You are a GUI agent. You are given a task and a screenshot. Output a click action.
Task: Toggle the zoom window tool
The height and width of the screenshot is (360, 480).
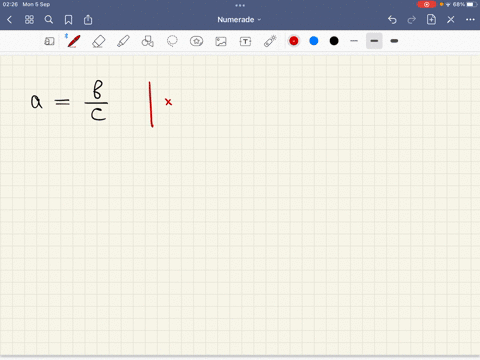pyautogui.click(x=49, y=41)
